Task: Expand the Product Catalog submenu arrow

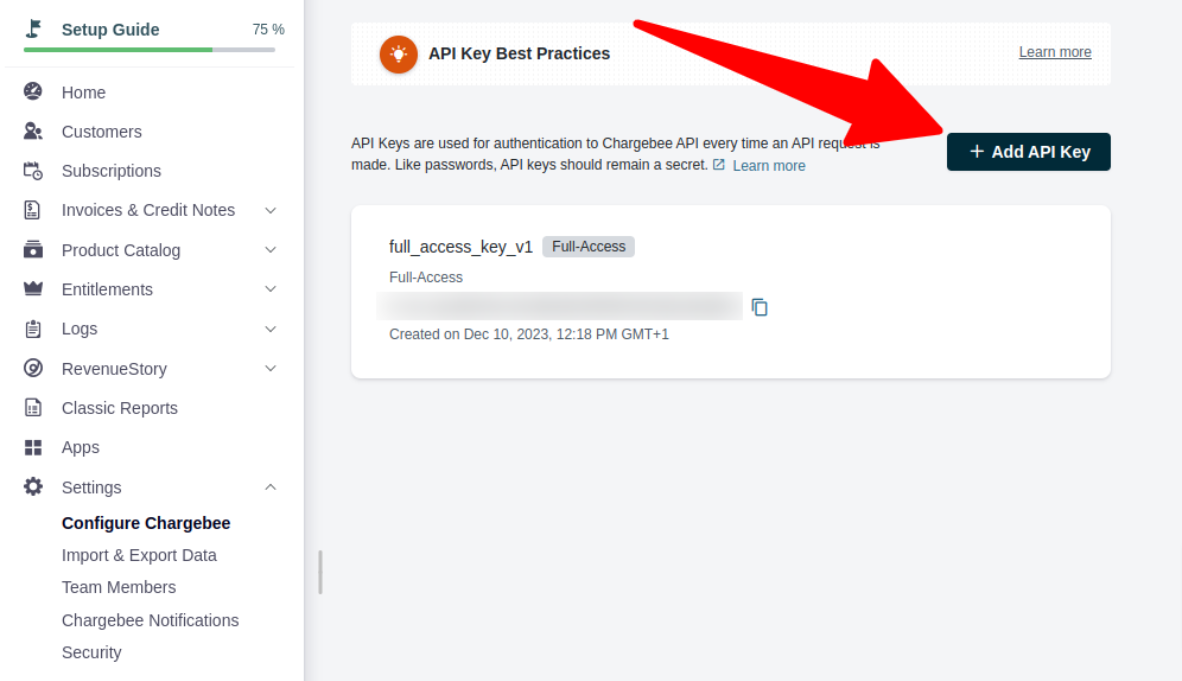Action: coord(271,250)
